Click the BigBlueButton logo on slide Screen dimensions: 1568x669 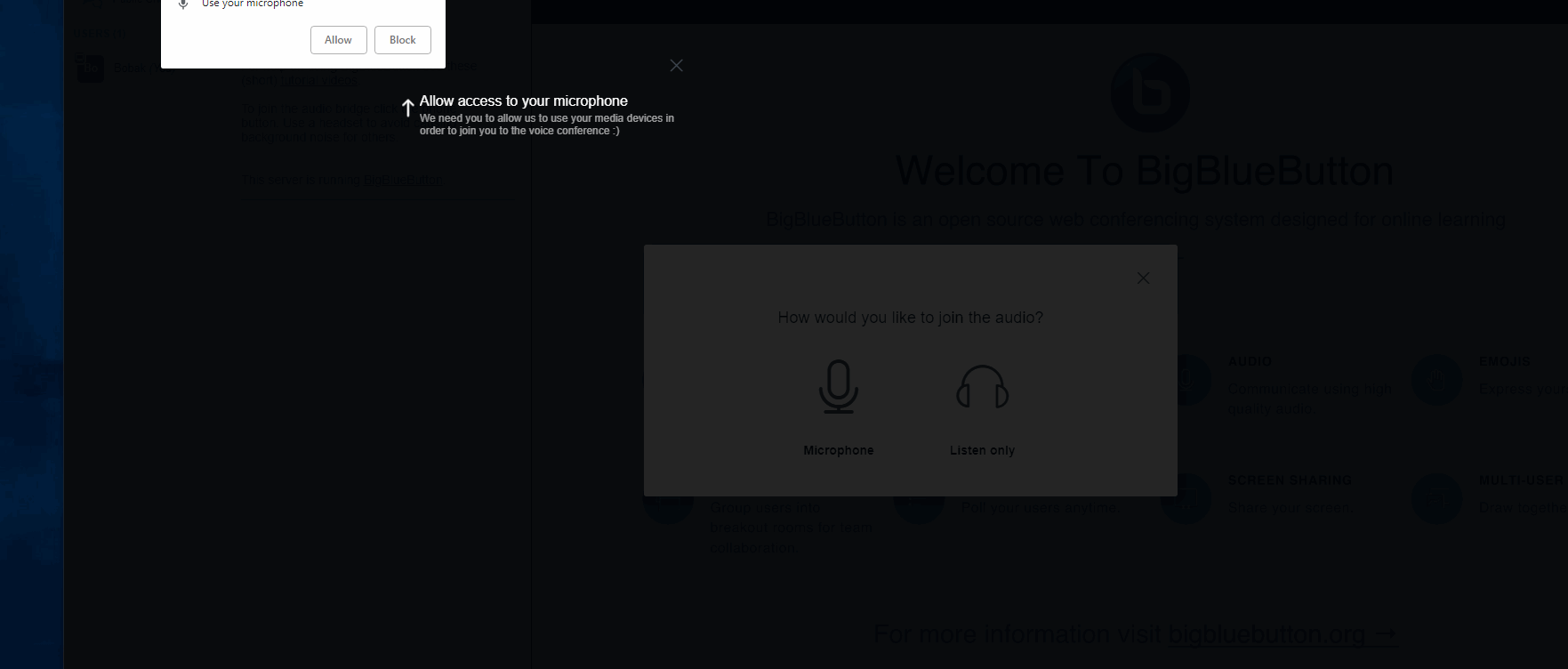[x=1150, y=93]
